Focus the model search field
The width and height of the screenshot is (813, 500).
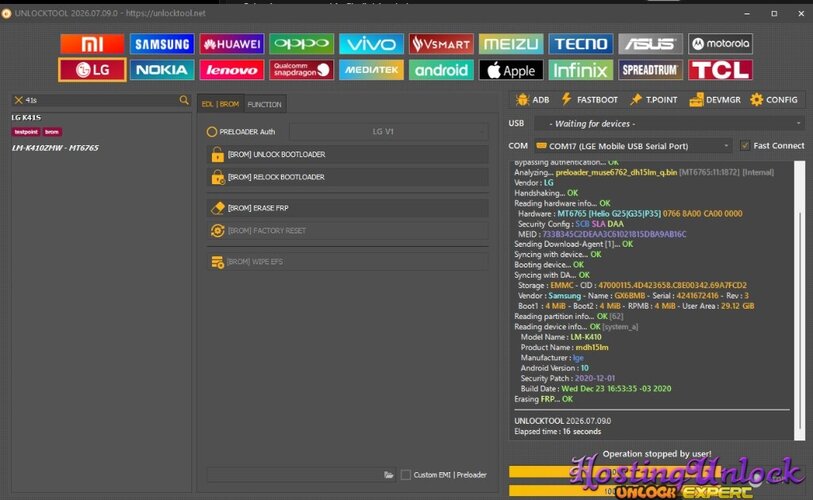pyautogui.click(x=101, y=100)
